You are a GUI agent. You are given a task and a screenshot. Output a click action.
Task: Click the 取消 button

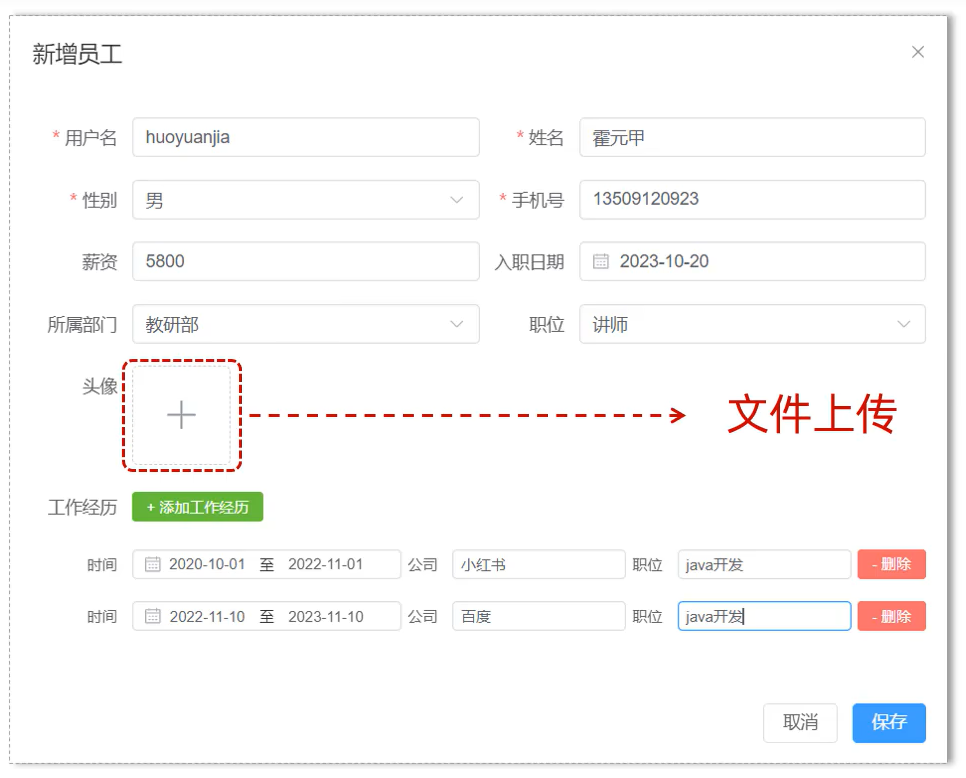pyautogui.click(x=800, y=722)
